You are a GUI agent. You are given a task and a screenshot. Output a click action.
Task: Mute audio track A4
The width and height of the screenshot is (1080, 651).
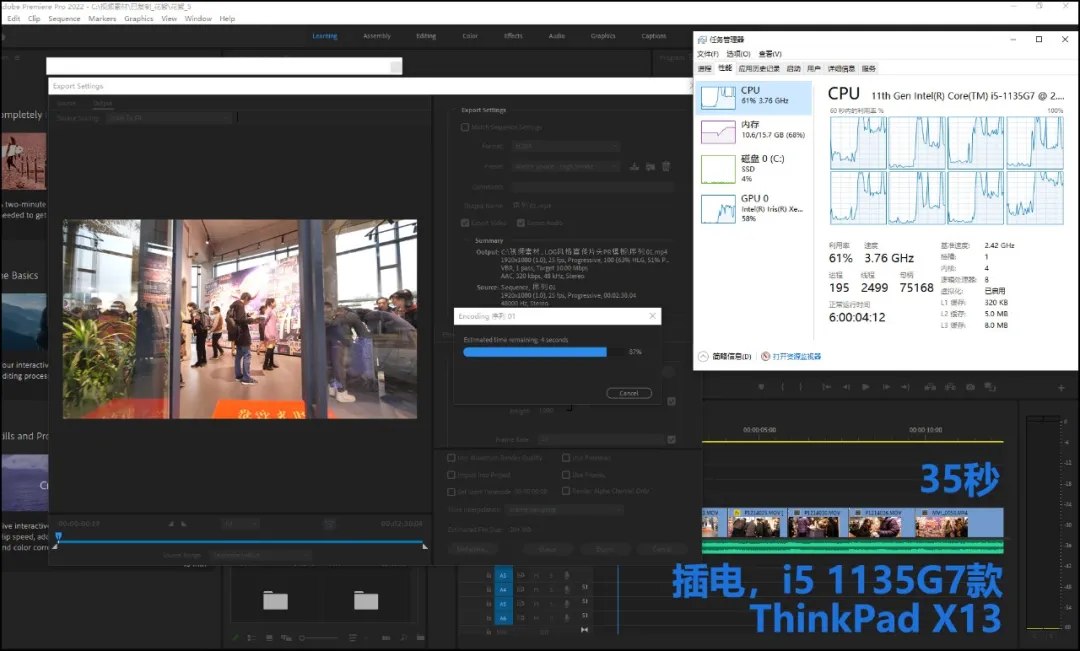coord(537,590)
